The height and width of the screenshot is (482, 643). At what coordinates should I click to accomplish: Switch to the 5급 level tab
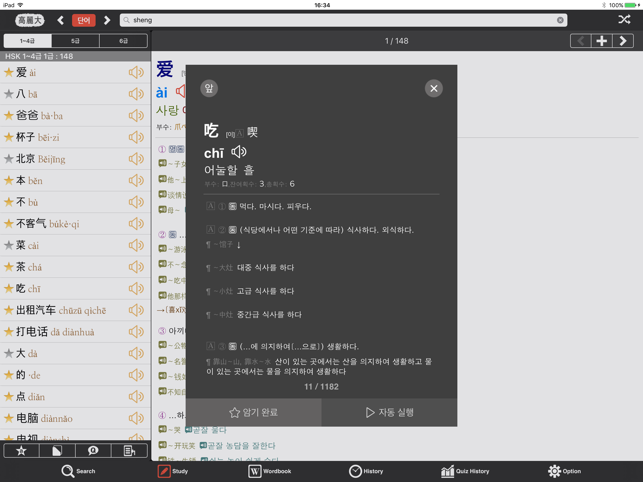click(x=76, y=41)
